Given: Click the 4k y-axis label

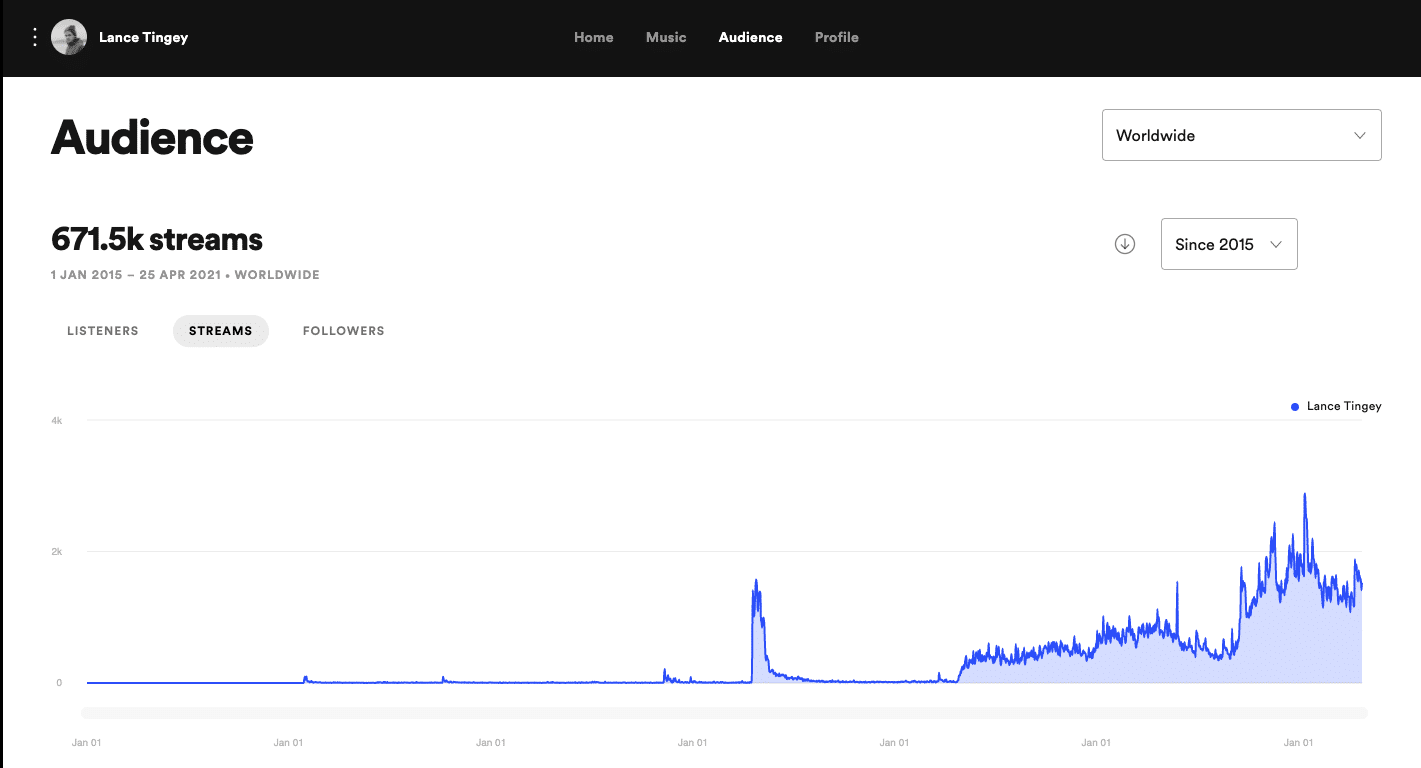Looking at the screenshot, I should [x=57, y=421].
